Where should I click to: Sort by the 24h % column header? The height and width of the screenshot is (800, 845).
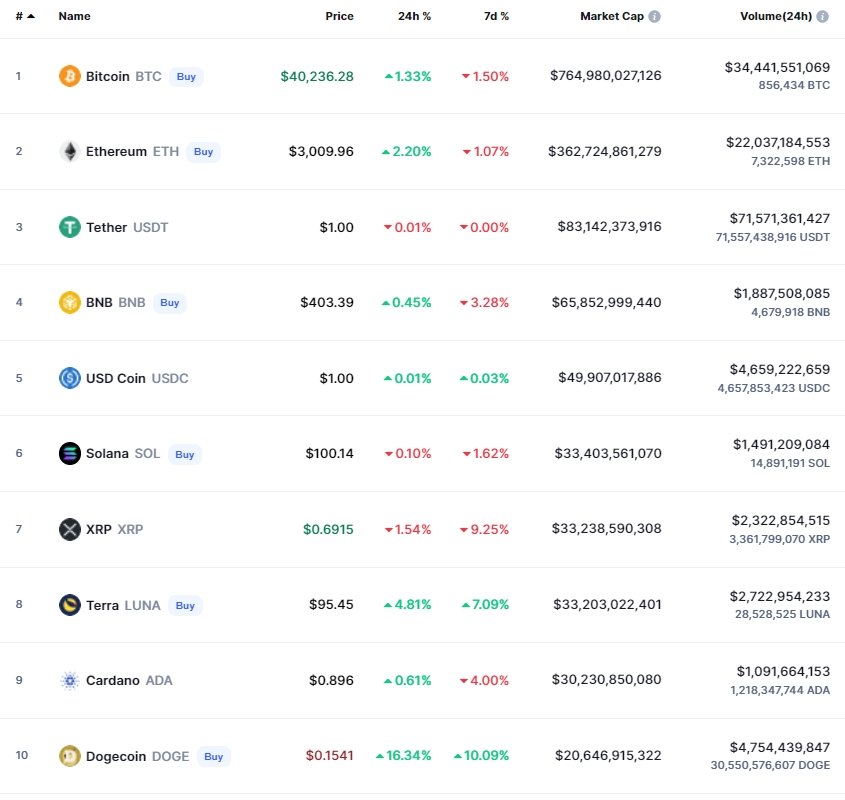pos(415,17)
